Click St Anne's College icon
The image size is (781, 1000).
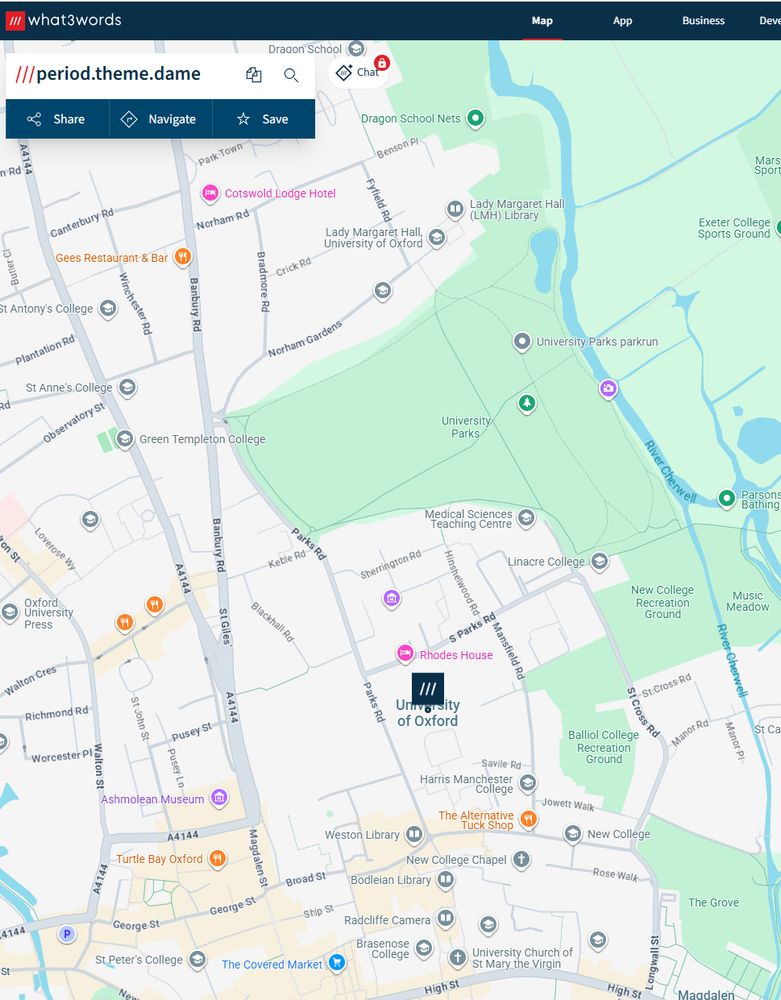click(128, 387)
